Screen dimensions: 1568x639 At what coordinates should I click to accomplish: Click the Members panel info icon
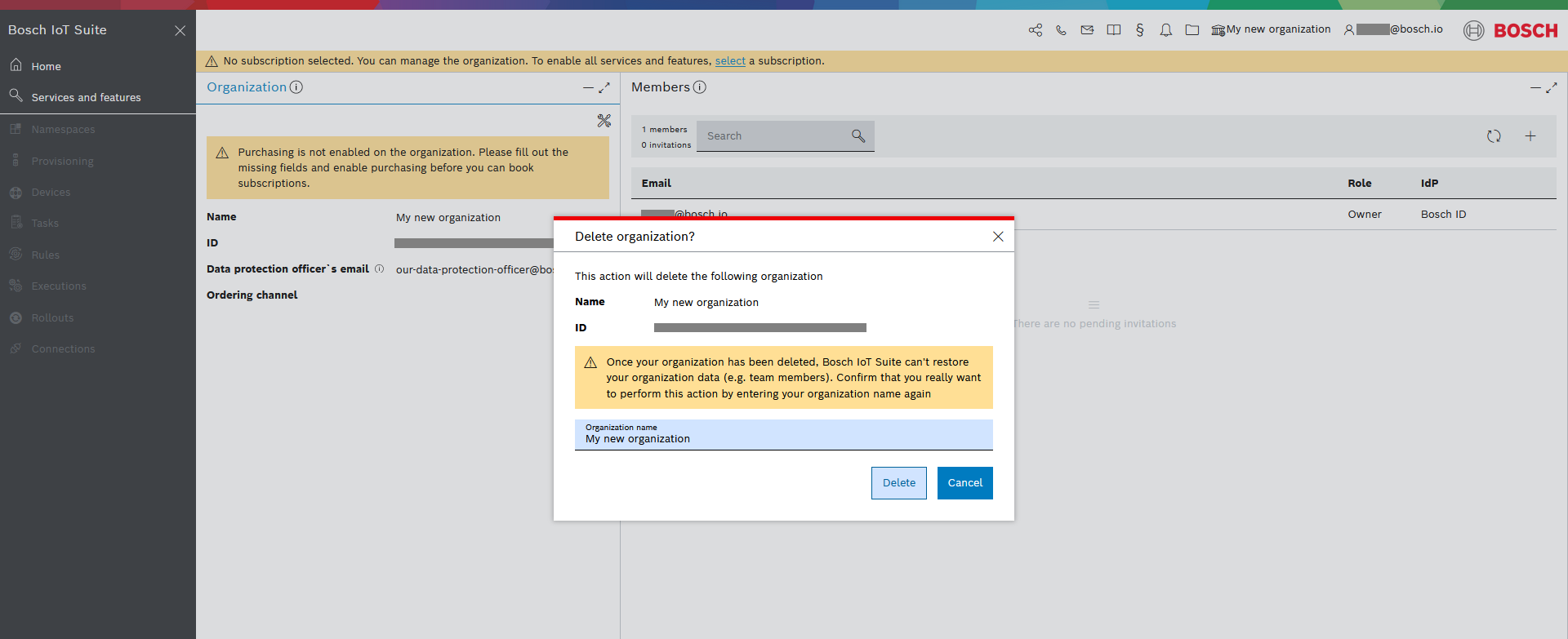tap(700, 87)
